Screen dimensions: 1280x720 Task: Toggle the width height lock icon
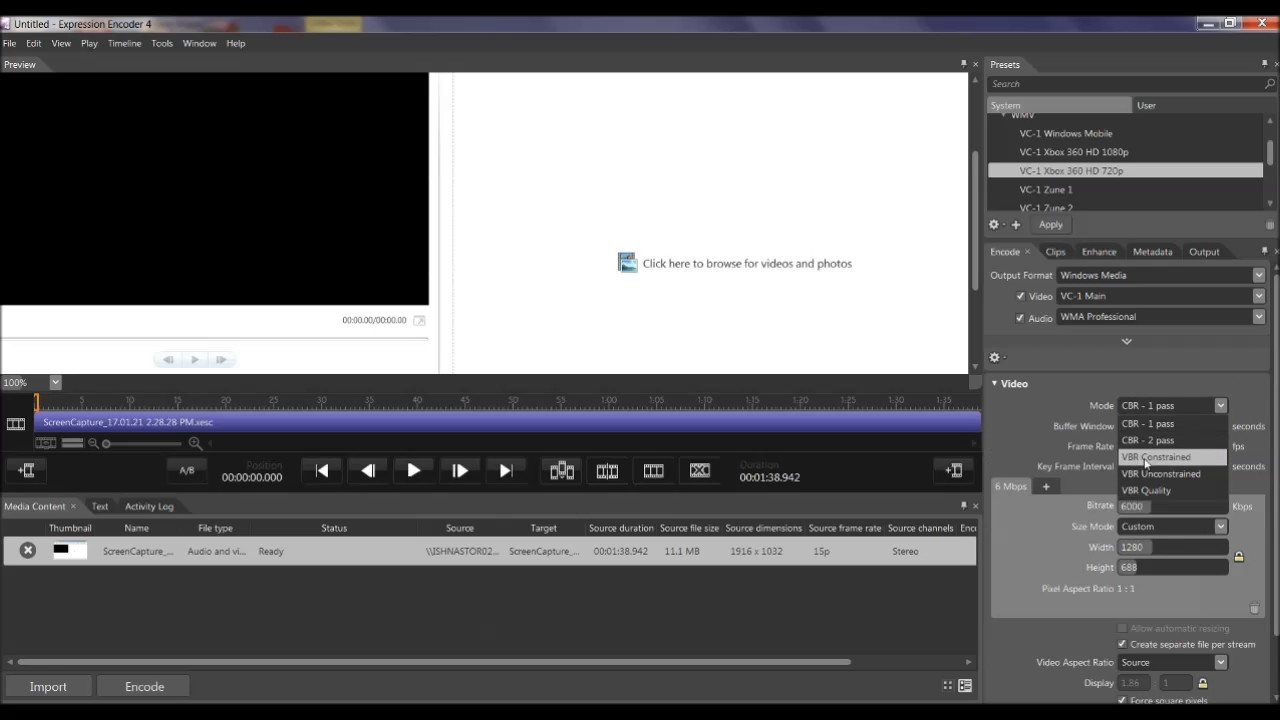click(1239, 557)
